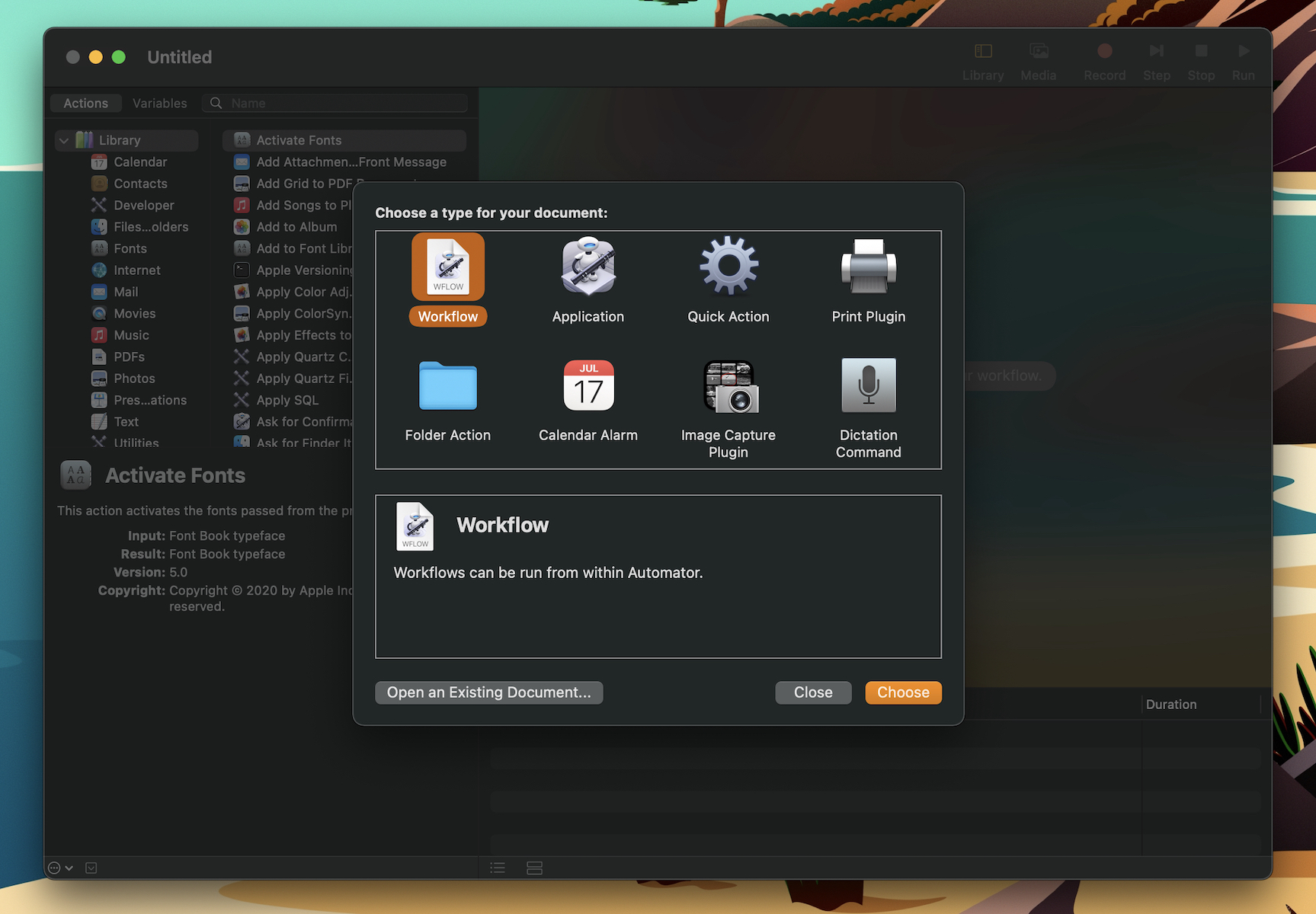
Task: Select the Application template icon
Action: tap(588, 268)
